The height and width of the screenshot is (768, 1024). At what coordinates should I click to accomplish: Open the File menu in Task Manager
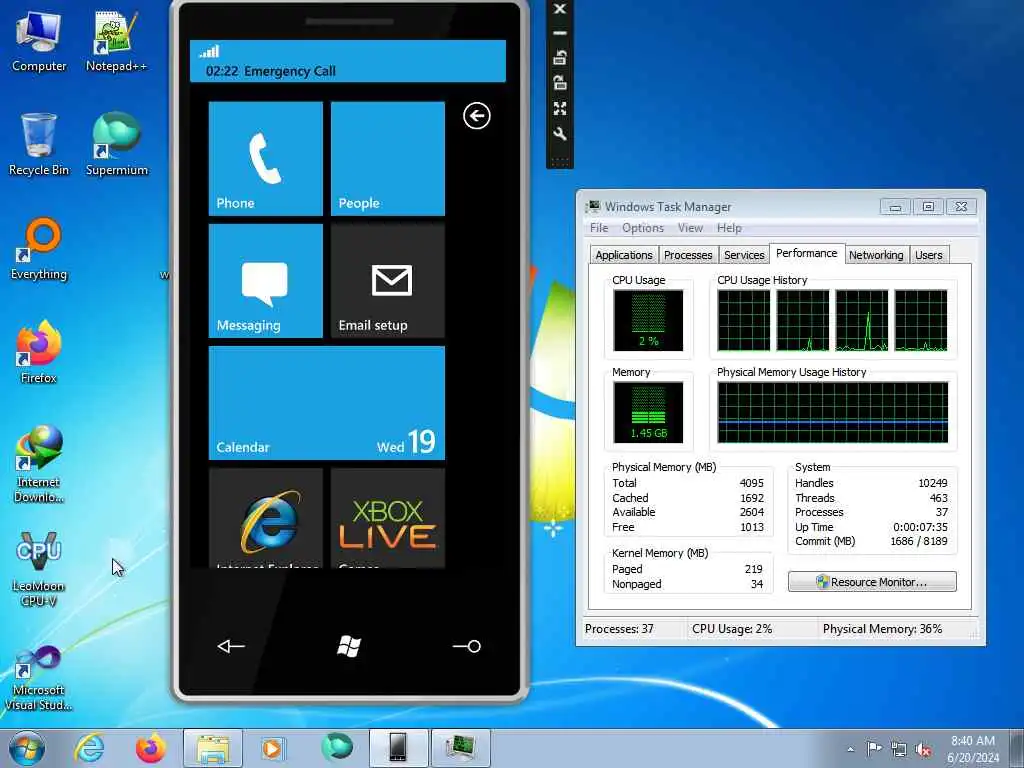coord(599,228)
